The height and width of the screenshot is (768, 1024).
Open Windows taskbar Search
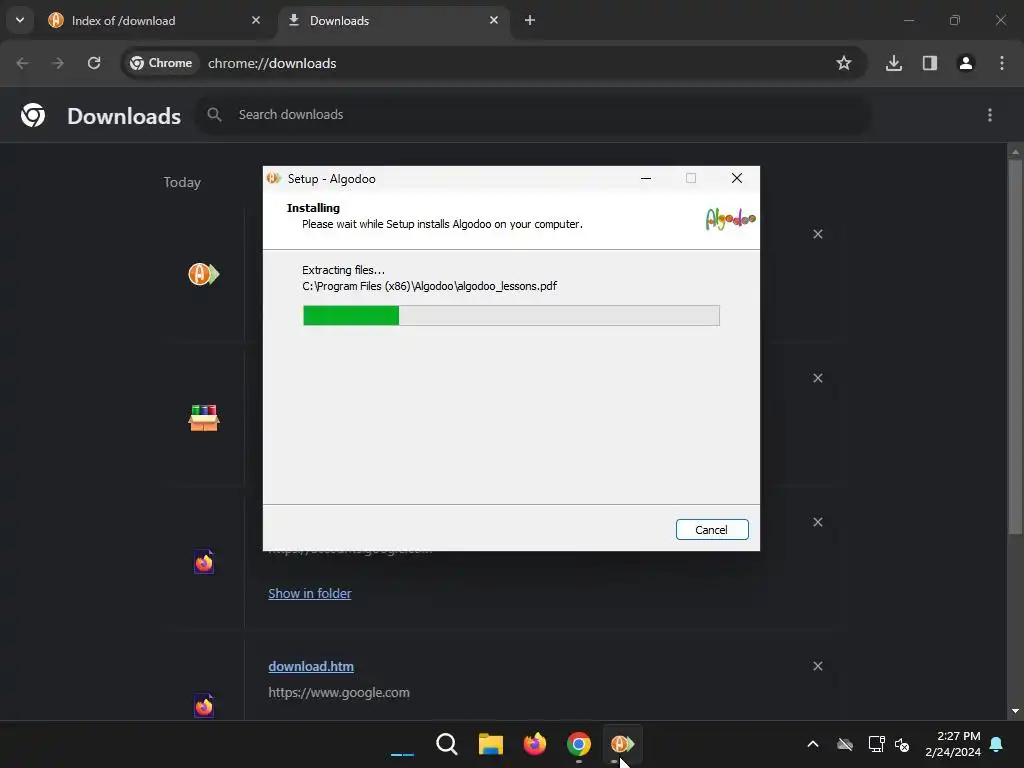pos(447,744)
